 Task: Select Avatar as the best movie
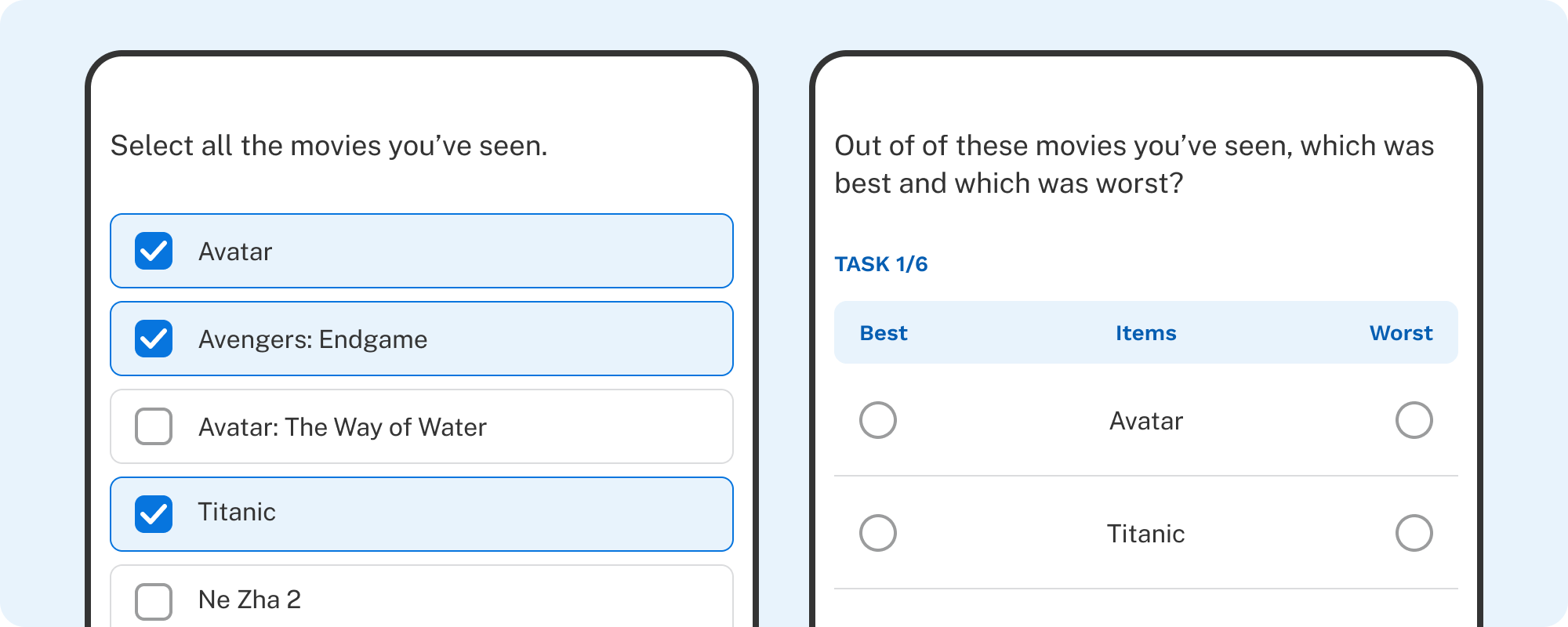878,420
